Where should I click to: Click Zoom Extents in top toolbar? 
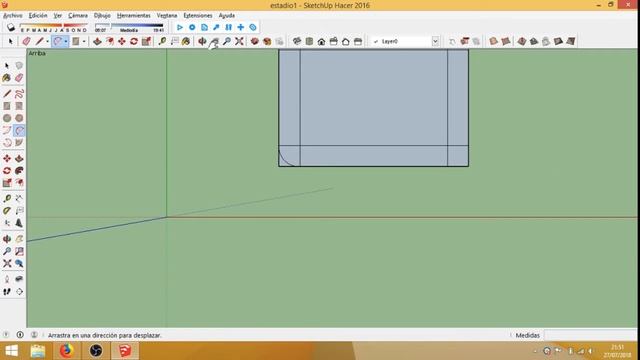click(x=239, y=41)
